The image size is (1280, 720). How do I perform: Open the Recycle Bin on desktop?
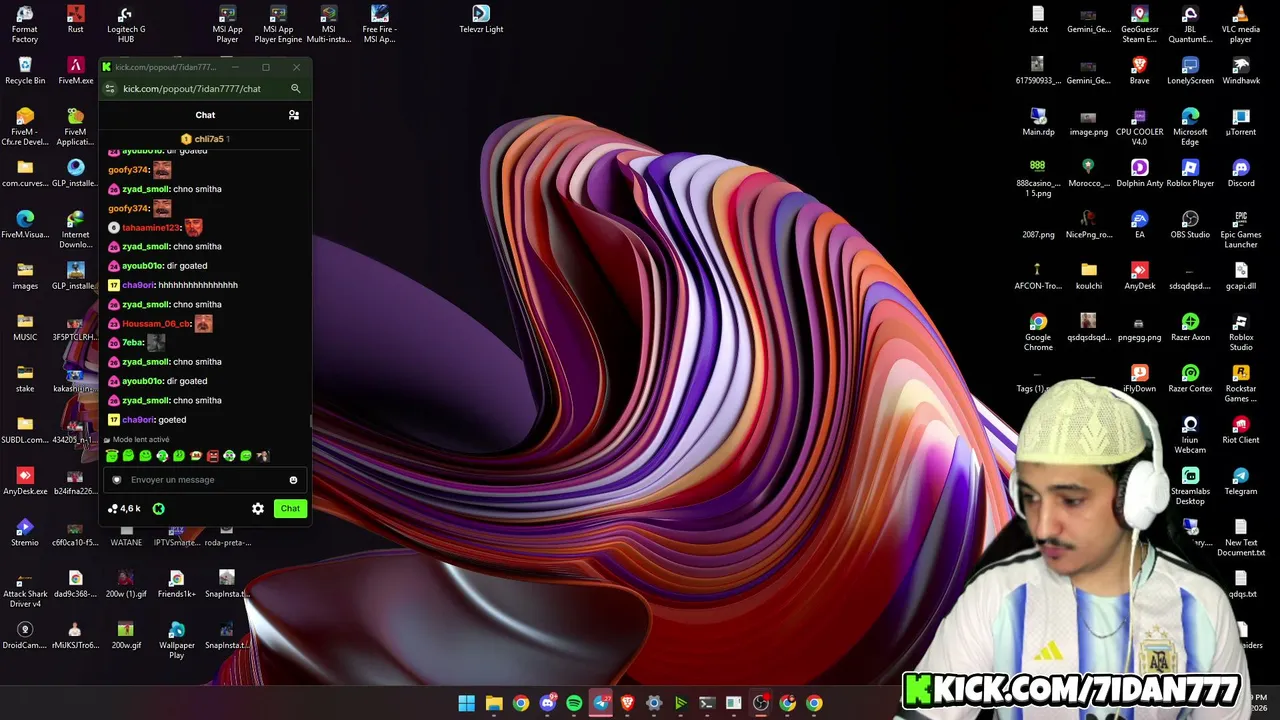click(x=25, y=70)
